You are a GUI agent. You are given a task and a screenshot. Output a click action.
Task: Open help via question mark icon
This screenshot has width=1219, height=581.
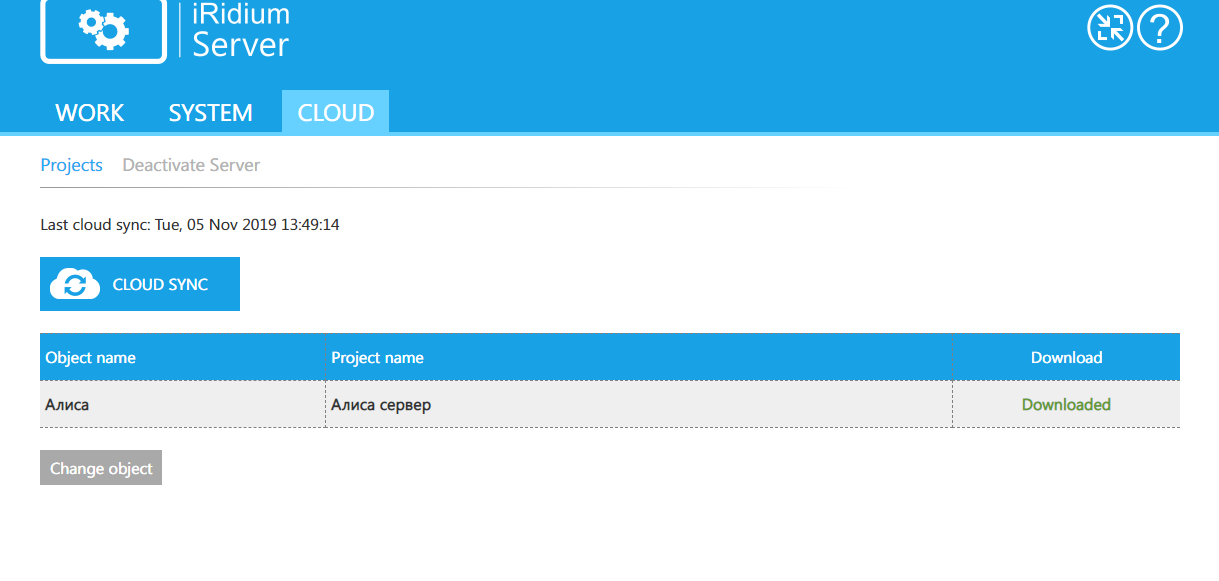pos(1160,27)
